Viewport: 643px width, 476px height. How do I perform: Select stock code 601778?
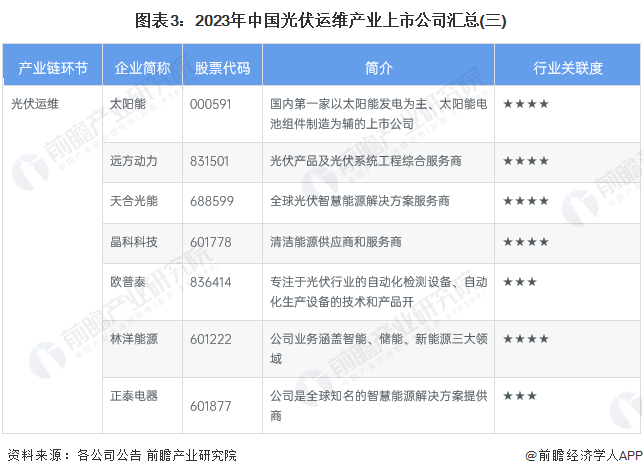coord(210,242)
